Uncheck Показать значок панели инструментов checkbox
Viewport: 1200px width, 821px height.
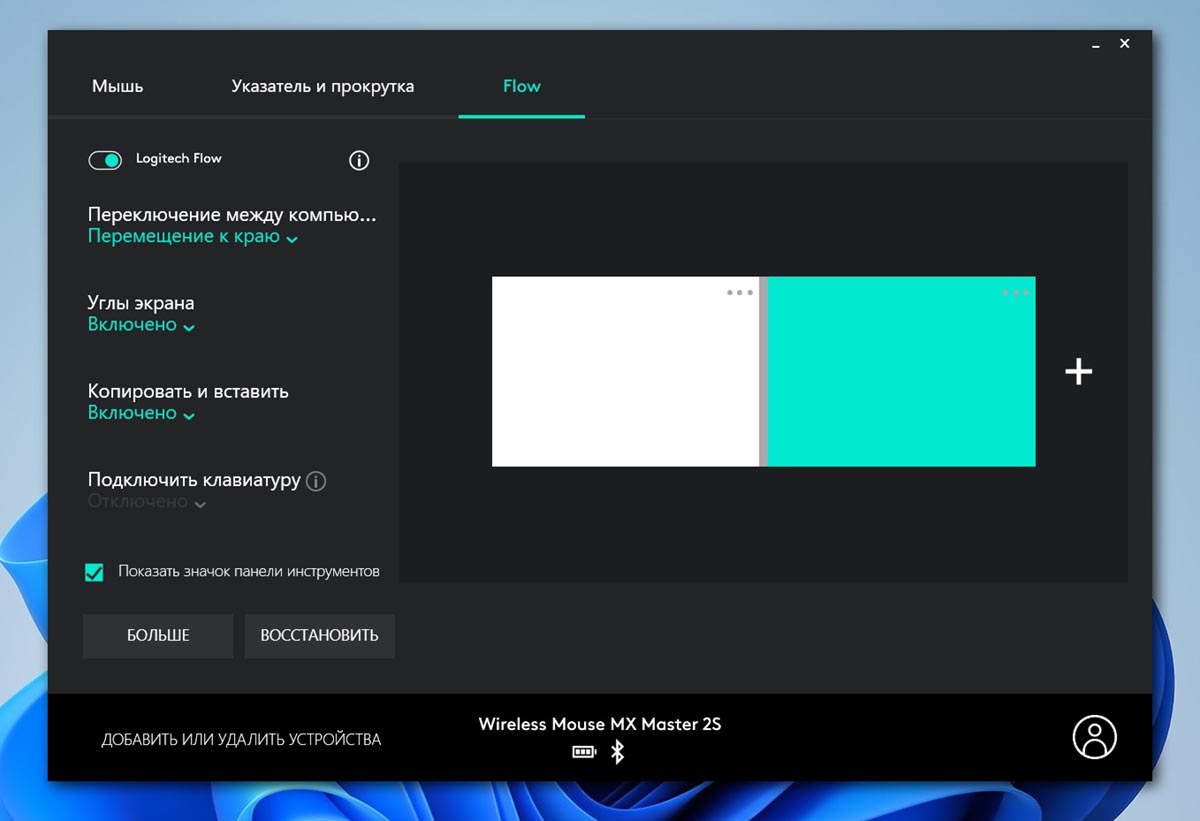pos(94,572)
